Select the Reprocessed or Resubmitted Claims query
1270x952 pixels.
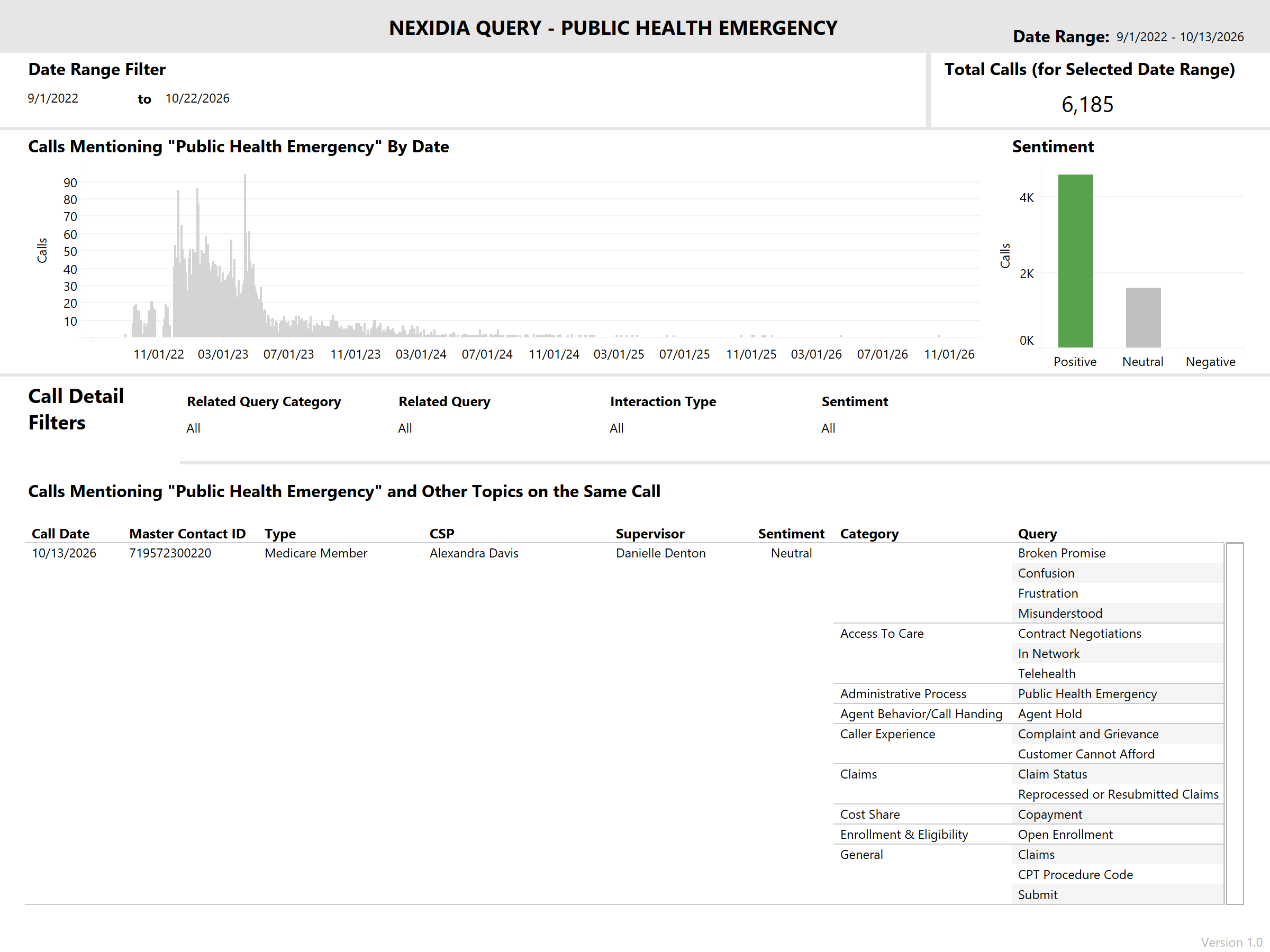(1117, 794)
